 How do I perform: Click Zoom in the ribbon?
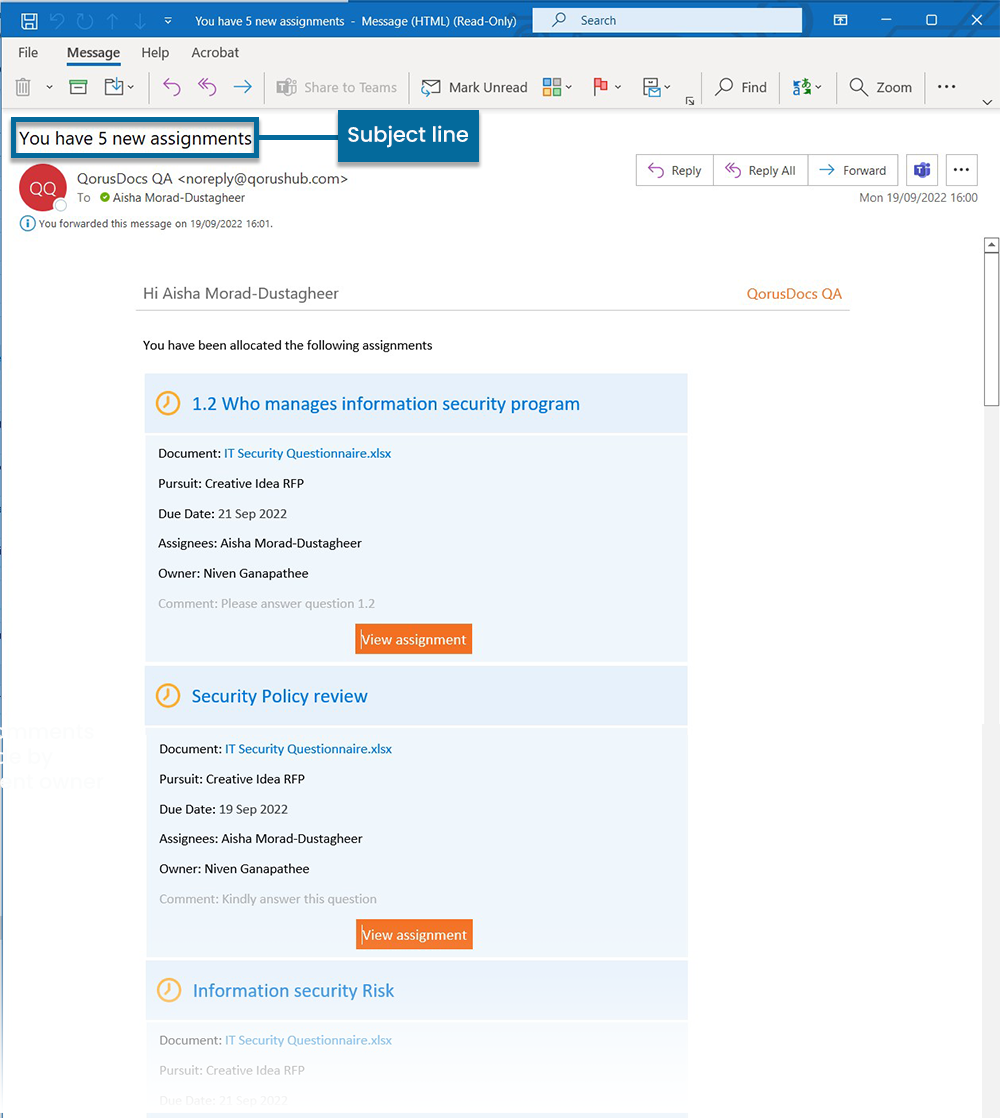[880, 87]
